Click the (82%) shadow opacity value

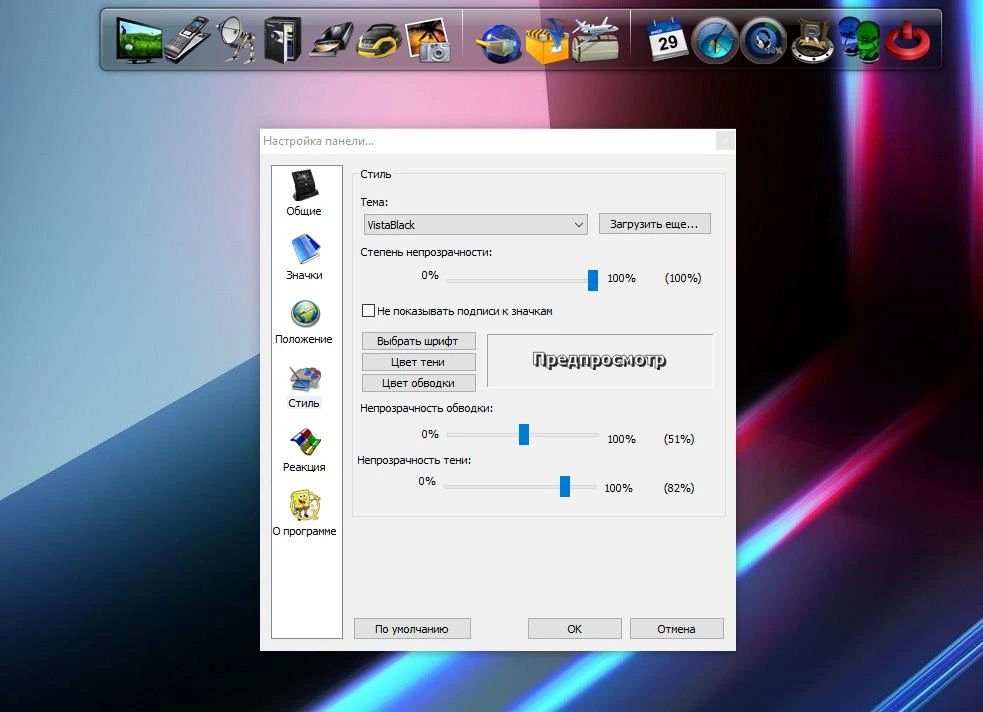point(679,488)
